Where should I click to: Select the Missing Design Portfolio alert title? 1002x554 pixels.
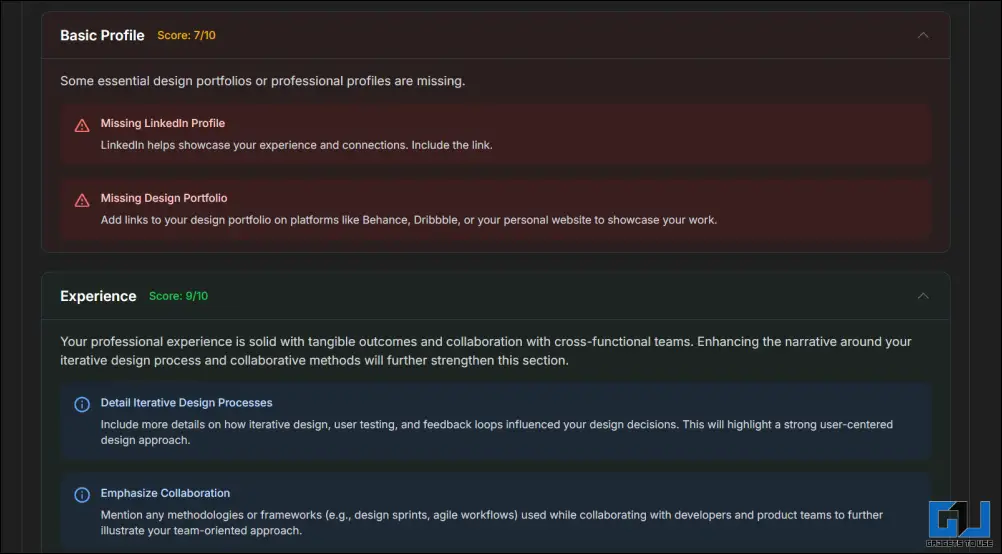click(164, 198)
